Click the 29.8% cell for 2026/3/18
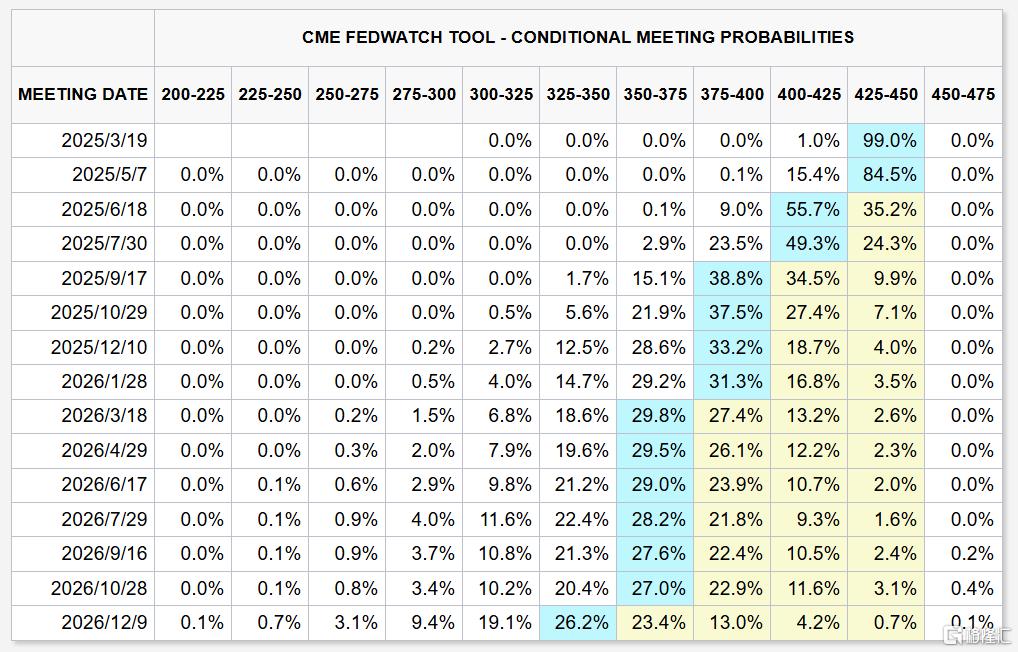The image size is (1018, 652). [x=655, y=416]
